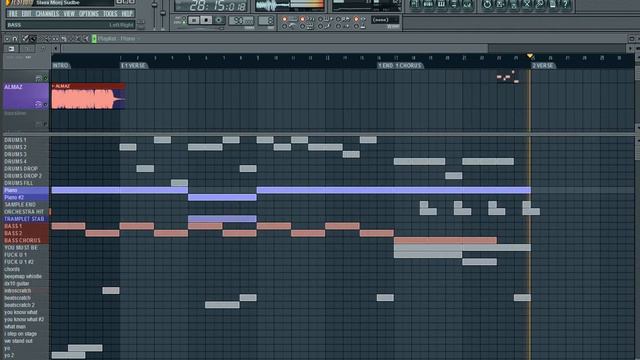Screen dimensions: 640x360
Task: Click the BASS CHORUS pattern block
Action: 445,240
